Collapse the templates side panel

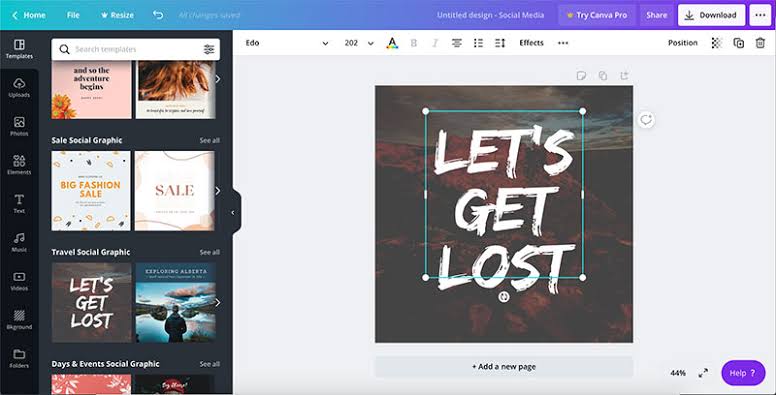pyautogui.click(x=233, y=212)
